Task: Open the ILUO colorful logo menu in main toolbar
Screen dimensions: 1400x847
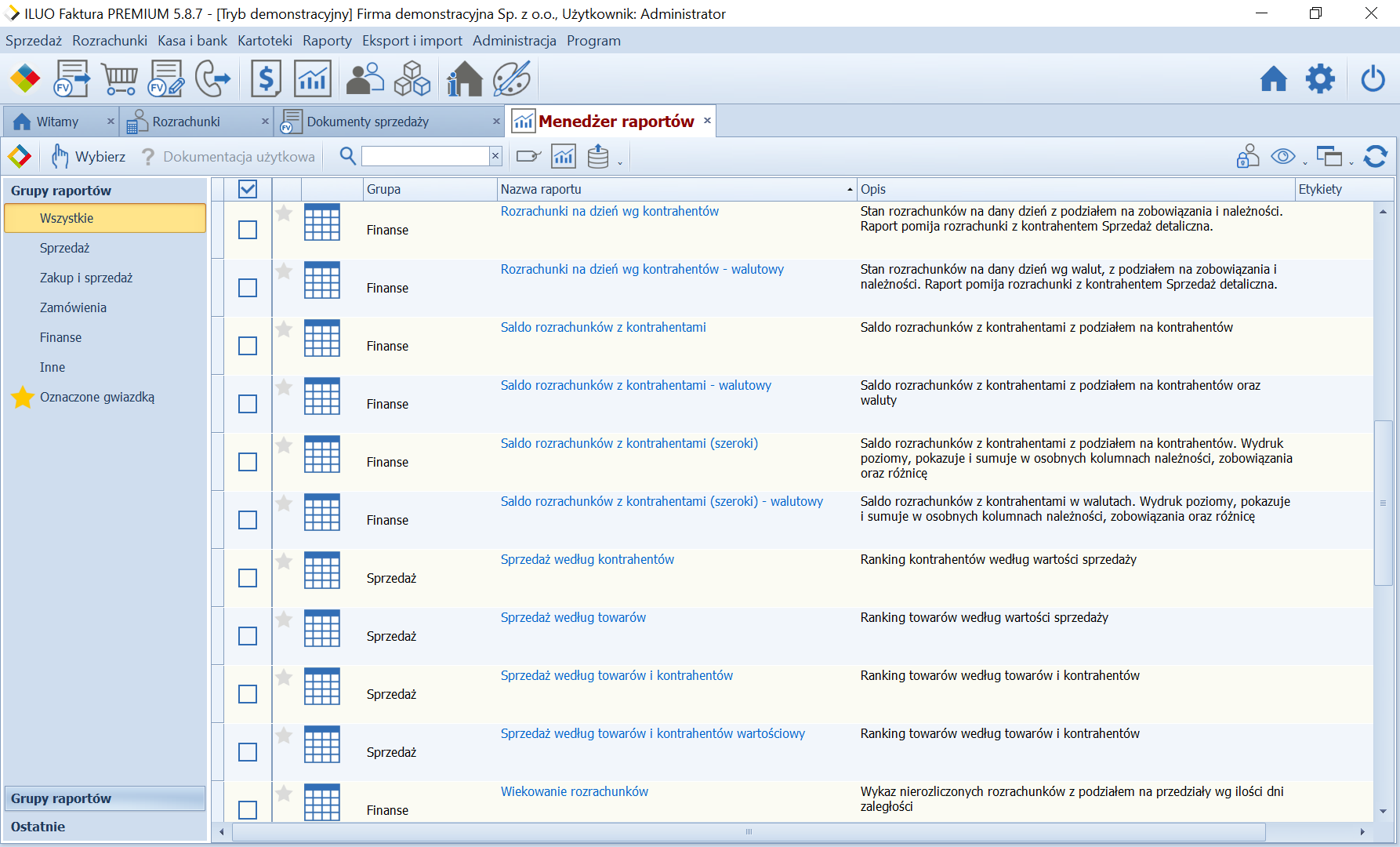Action: pos(25,78)
